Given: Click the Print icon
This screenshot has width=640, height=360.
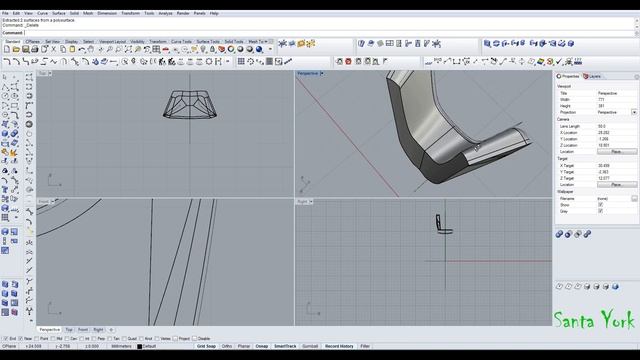Looking at the screenshot, I should pyautogui.click(x=35, y=49).
